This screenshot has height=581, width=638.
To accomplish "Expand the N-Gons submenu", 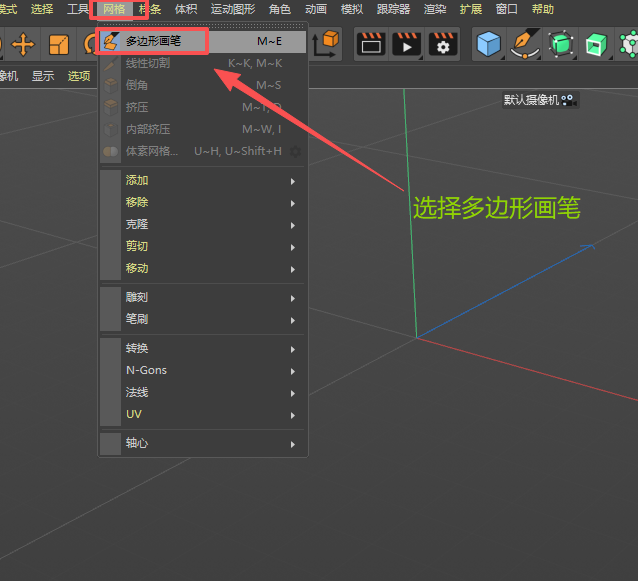I will tap(146, 370).
